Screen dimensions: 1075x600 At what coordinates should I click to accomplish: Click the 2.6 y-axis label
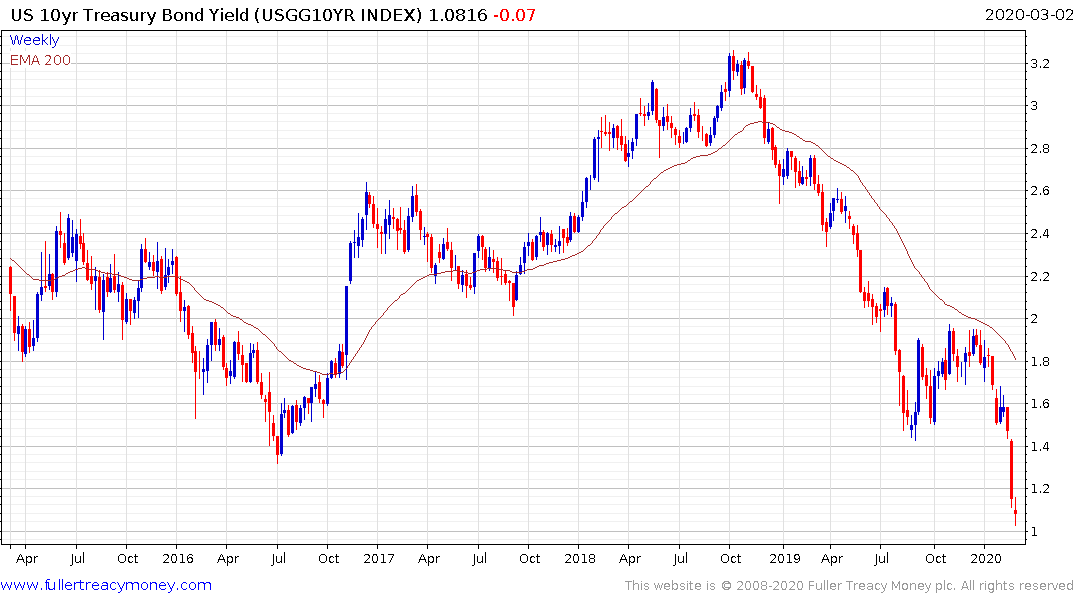point(1040,191)
